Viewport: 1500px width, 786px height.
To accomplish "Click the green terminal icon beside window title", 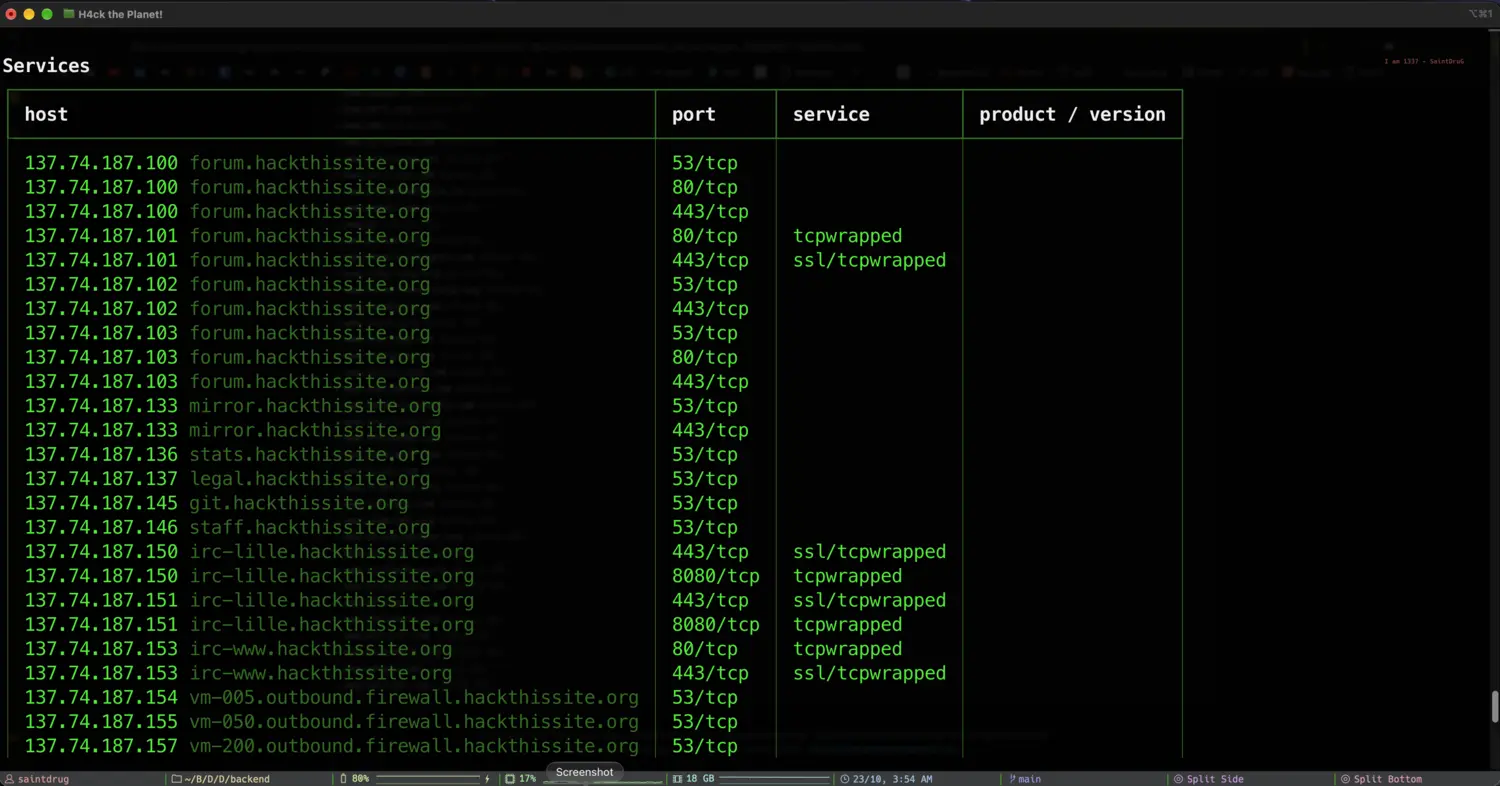I will pos(69,14).
